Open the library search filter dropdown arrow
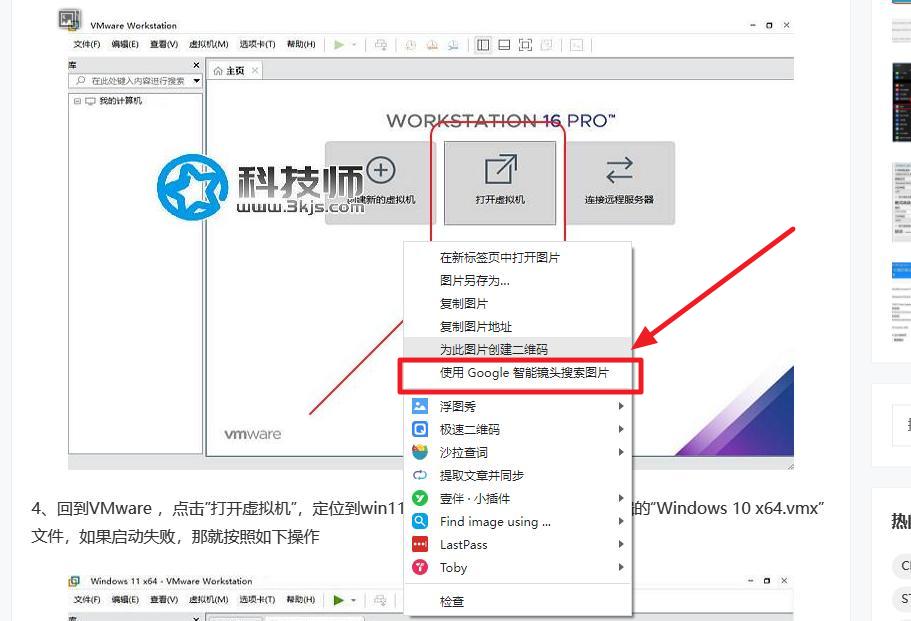This screenshot has height=621, width=911. click(196, 81)
